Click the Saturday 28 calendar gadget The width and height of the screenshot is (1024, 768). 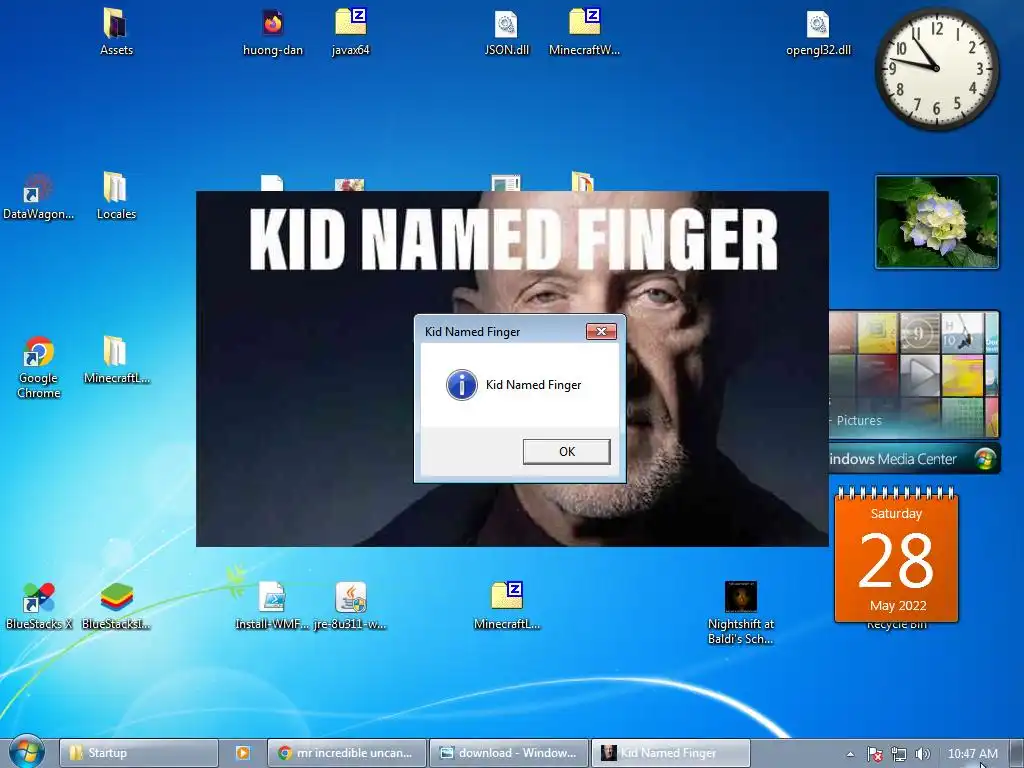896,555
